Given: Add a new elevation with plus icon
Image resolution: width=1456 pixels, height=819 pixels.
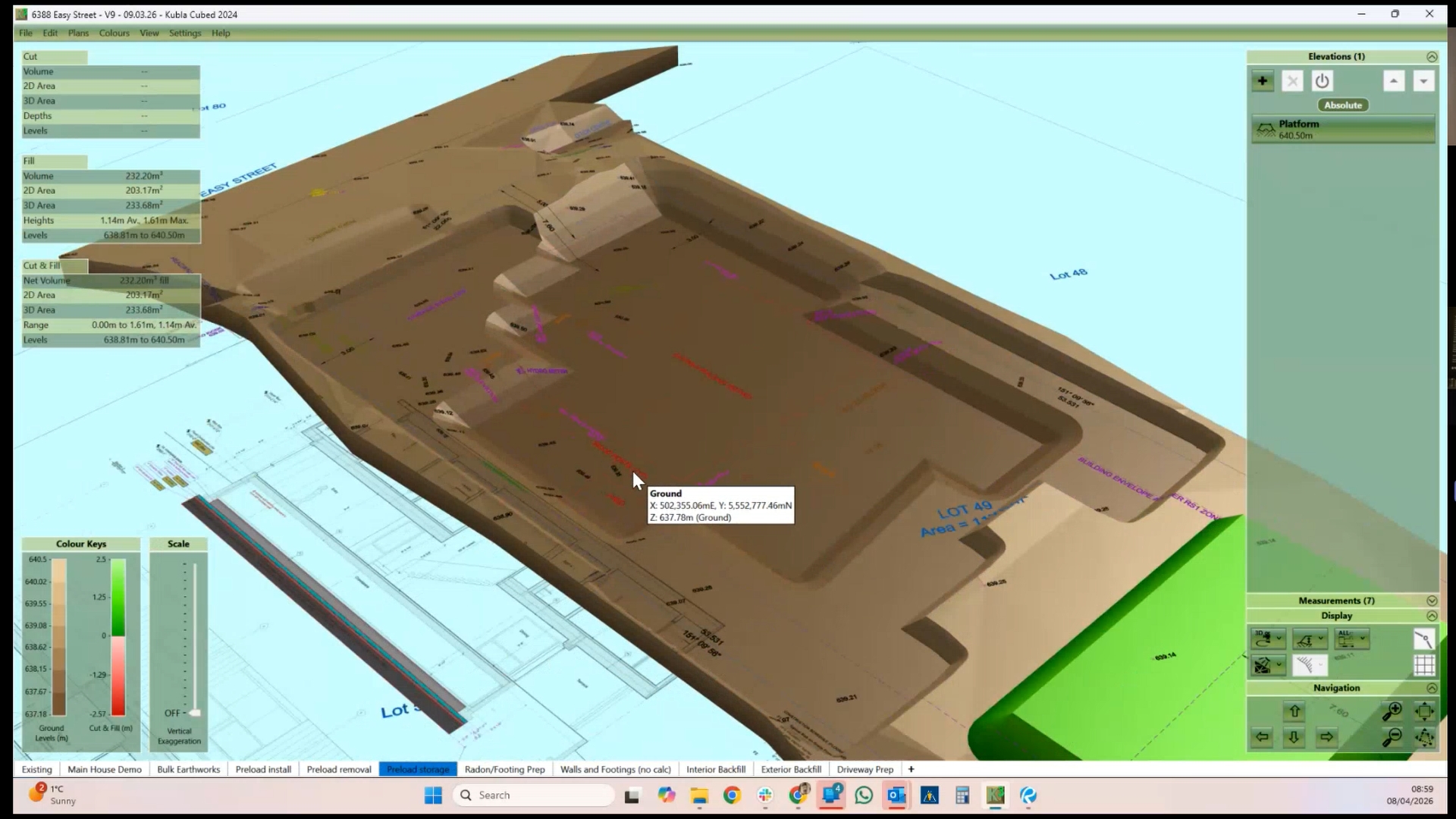Looking at the screenshot, I should pos(1263,81).
